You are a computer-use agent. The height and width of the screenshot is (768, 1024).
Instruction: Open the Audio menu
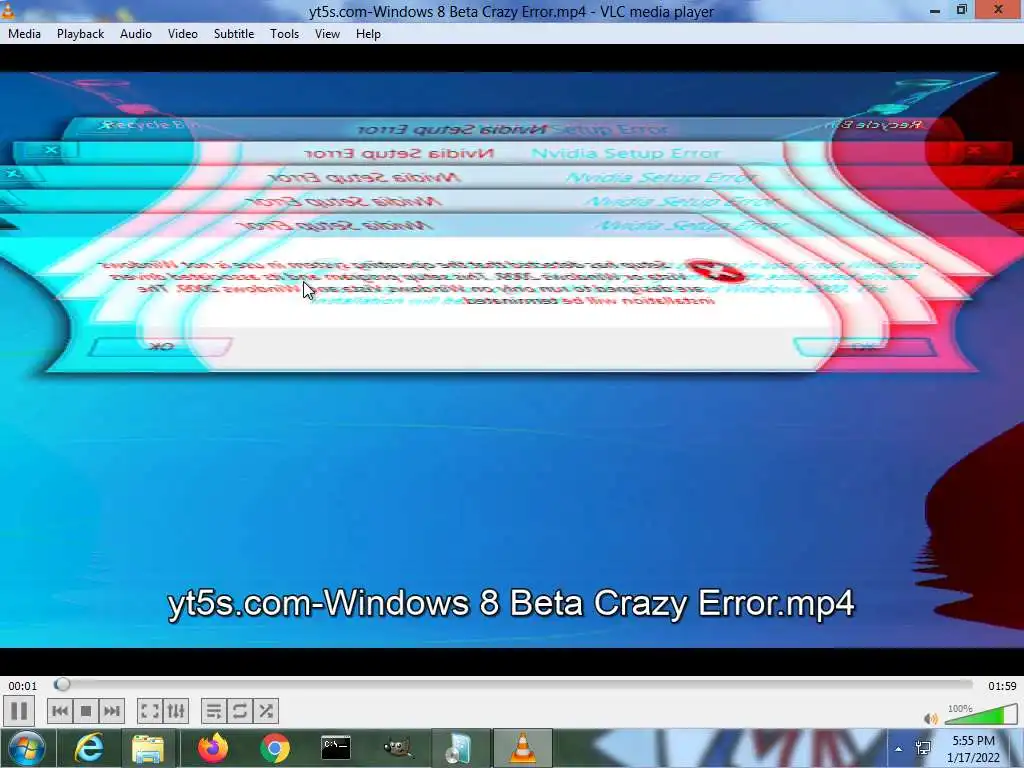click(x=136, y=34)
